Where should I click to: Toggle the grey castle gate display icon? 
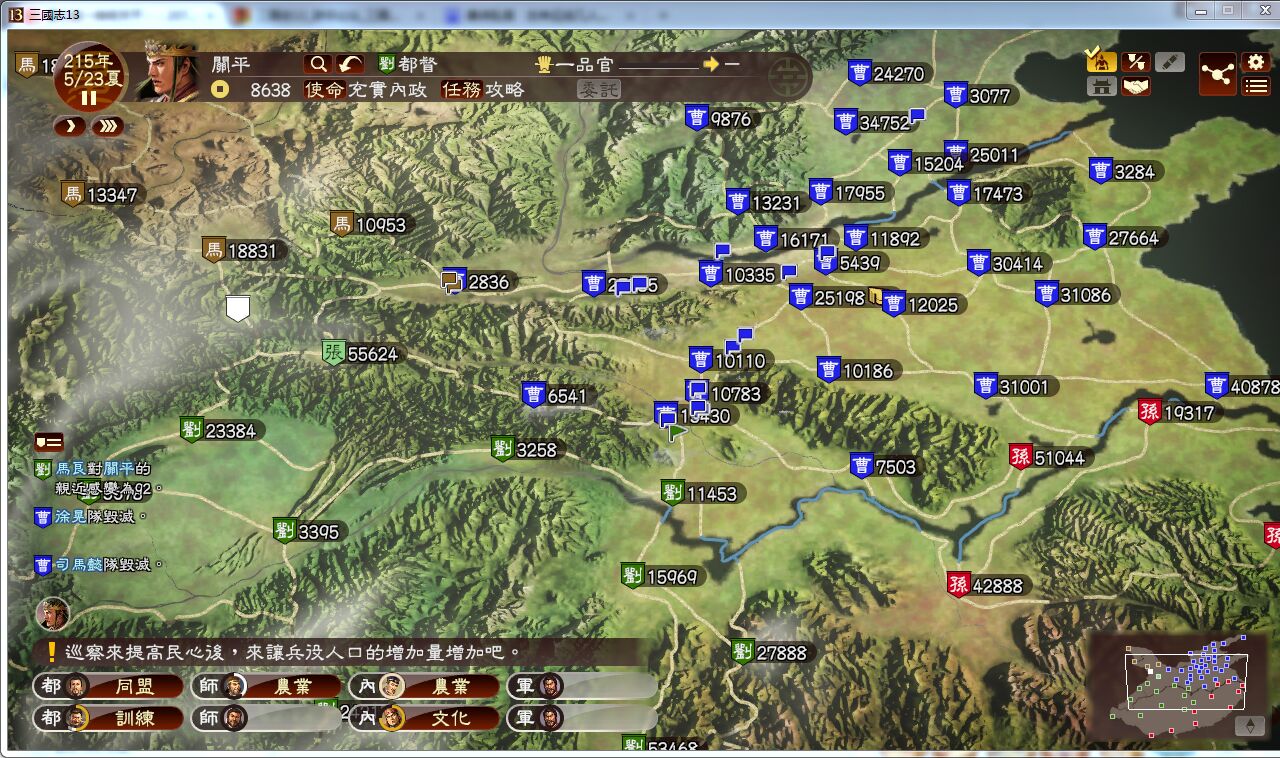click(1101, 86)
